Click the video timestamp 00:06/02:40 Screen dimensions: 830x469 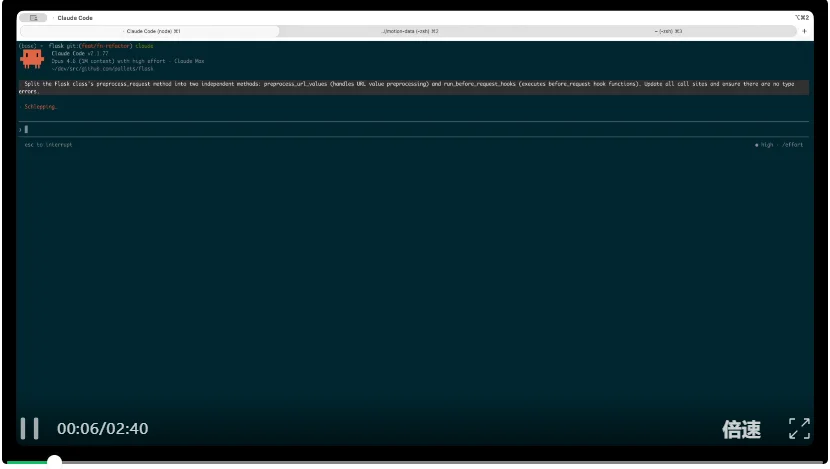tap(102, 429)
